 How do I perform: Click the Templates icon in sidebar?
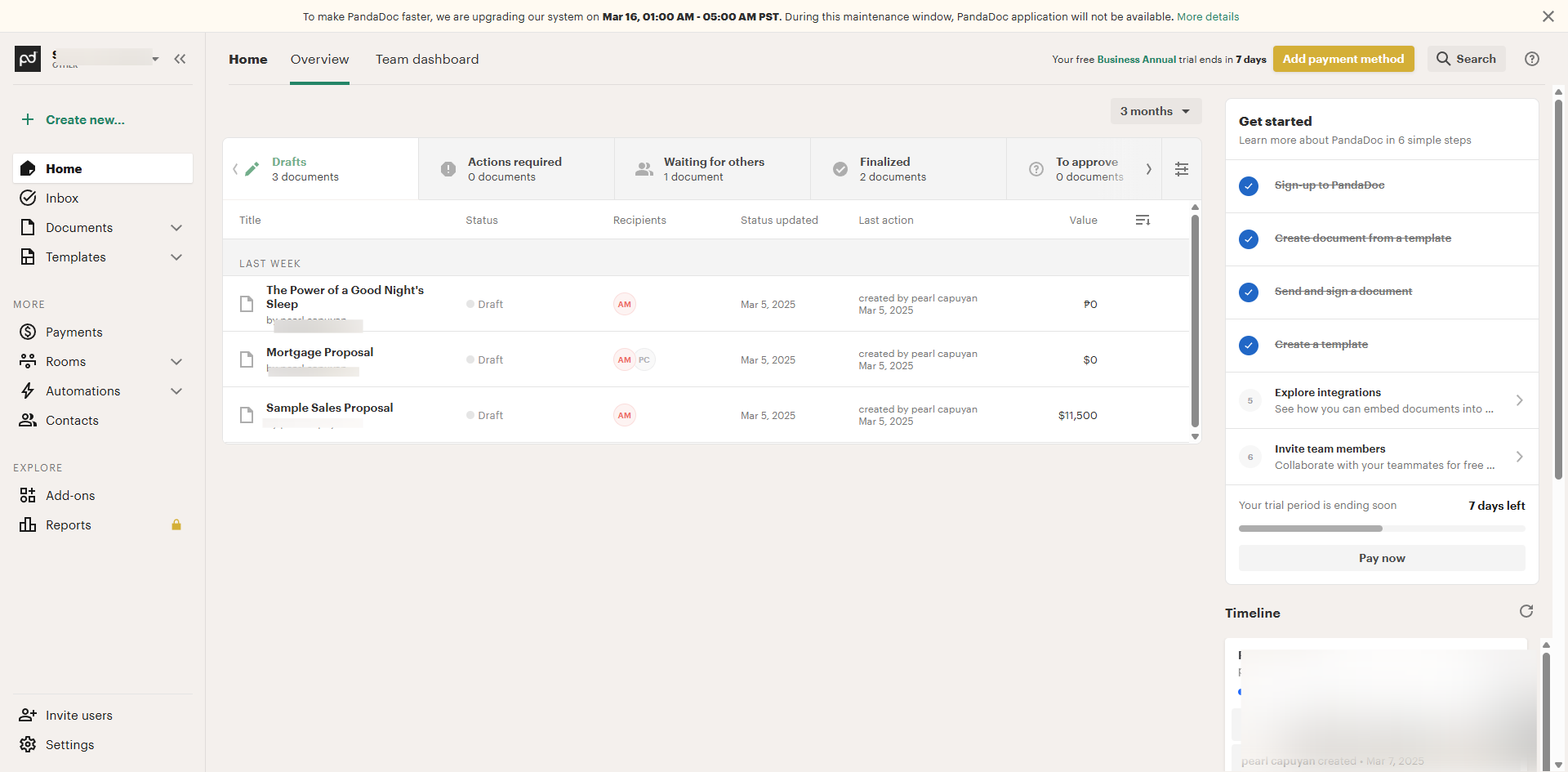pyautogui.click(x=28, y=257)
